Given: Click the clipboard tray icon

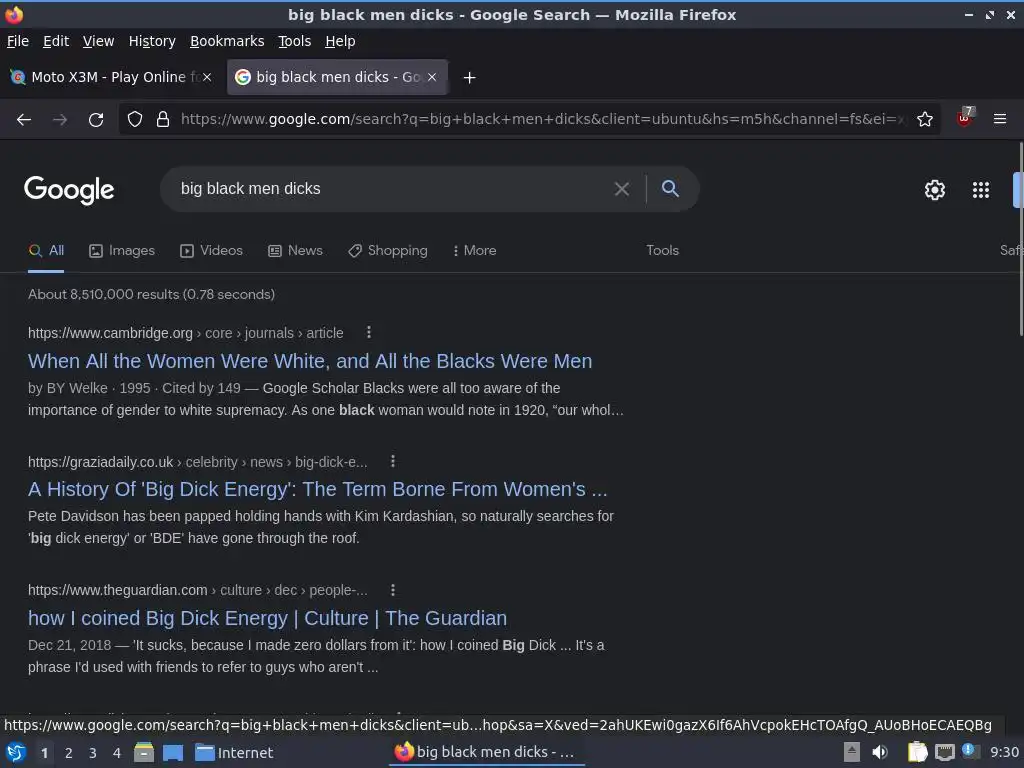Looking at the screenshot, I should (x=918, y=752).
